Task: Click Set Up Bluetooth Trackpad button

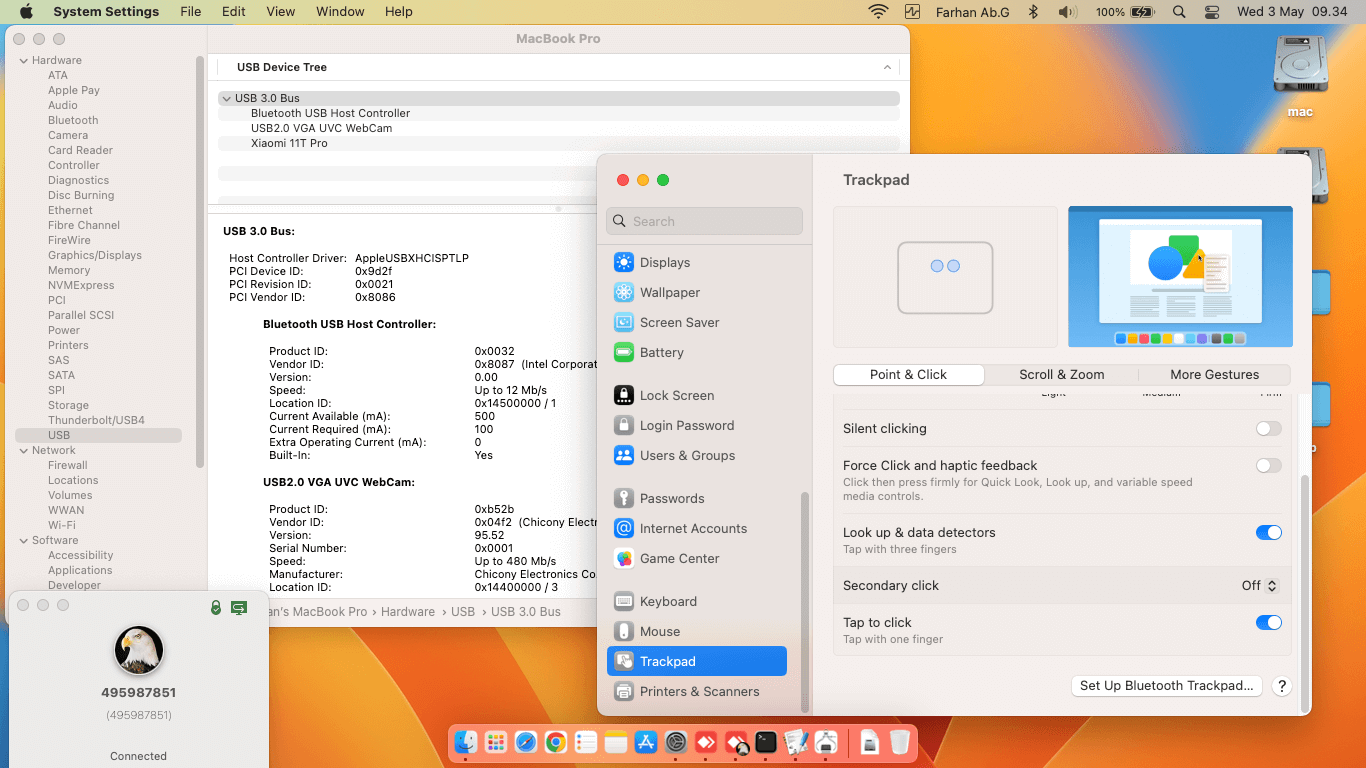Action: pos(1166,686)
